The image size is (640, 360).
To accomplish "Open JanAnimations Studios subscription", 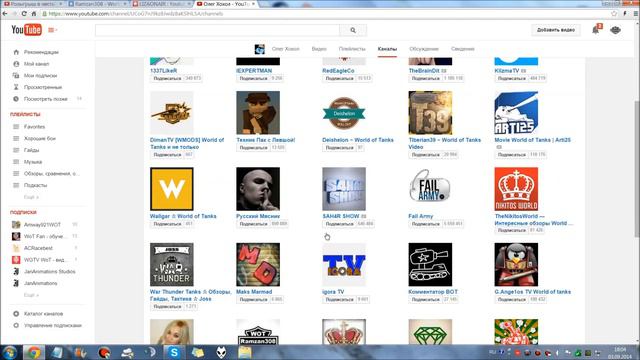I will pyautogui.click(x=49, y=271).
